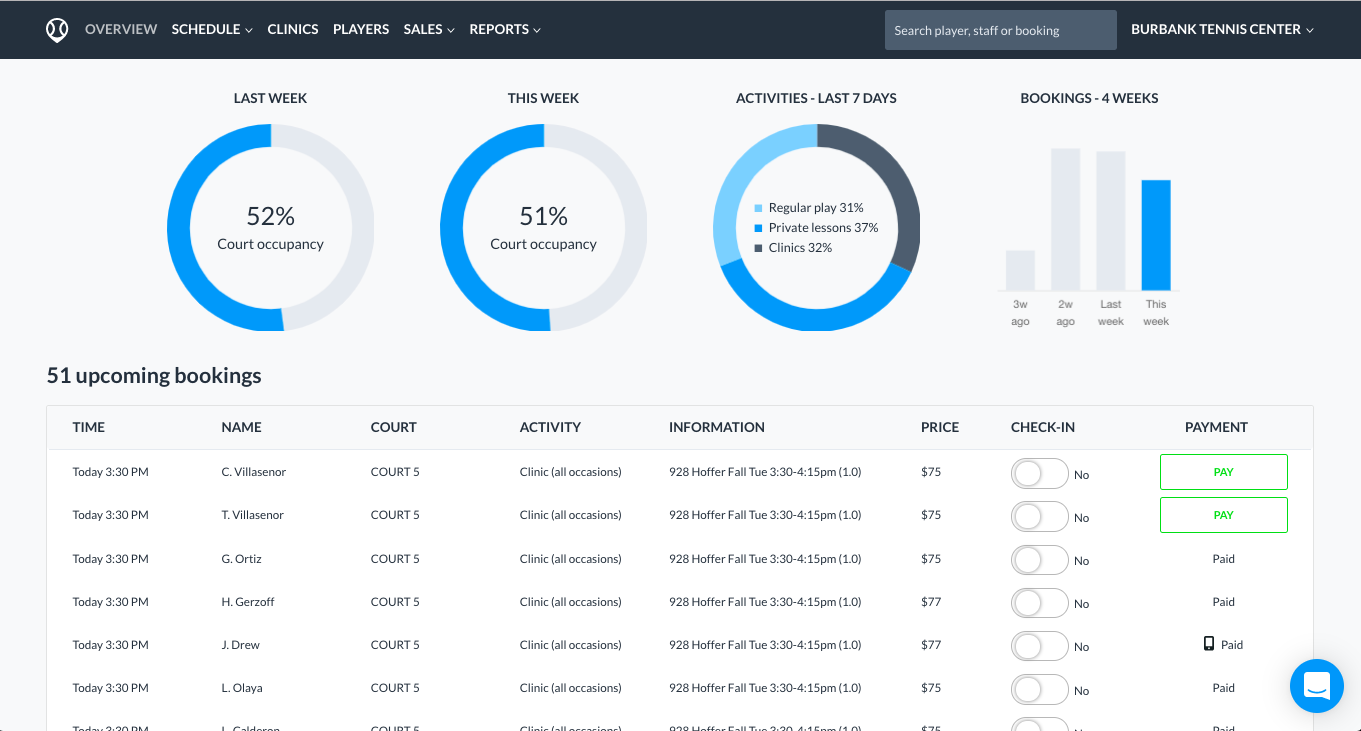
Task: Go to the Overview page
Action: point(121,29)
